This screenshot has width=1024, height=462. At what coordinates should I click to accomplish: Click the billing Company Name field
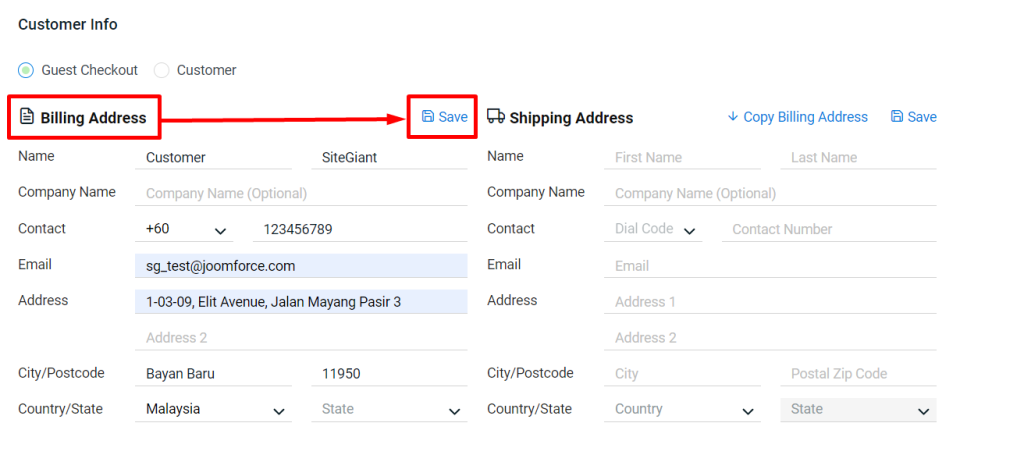[300, 193]
